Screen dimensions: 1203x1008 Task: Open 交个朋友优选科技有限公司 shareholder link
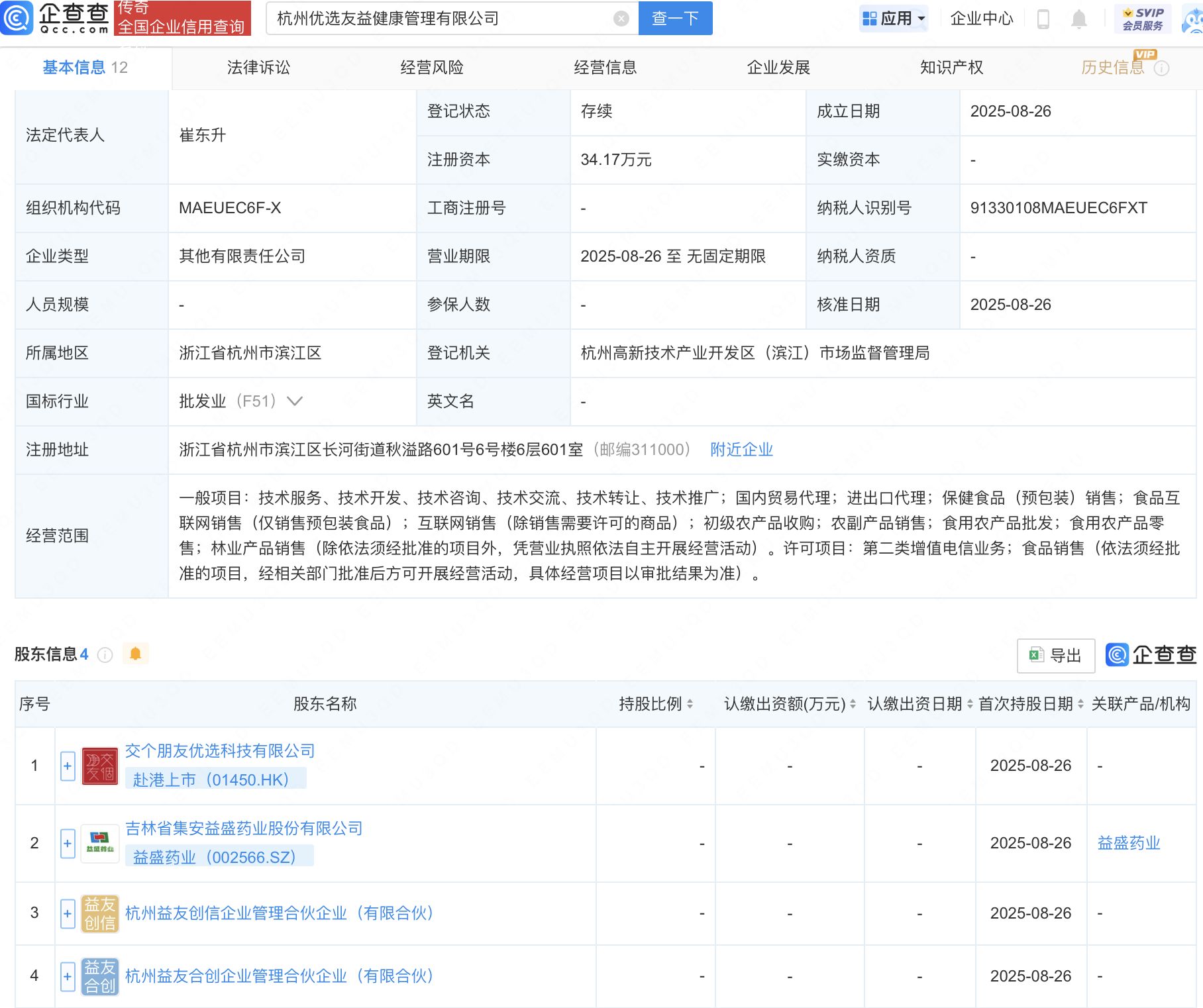click(x=220, y=751)
